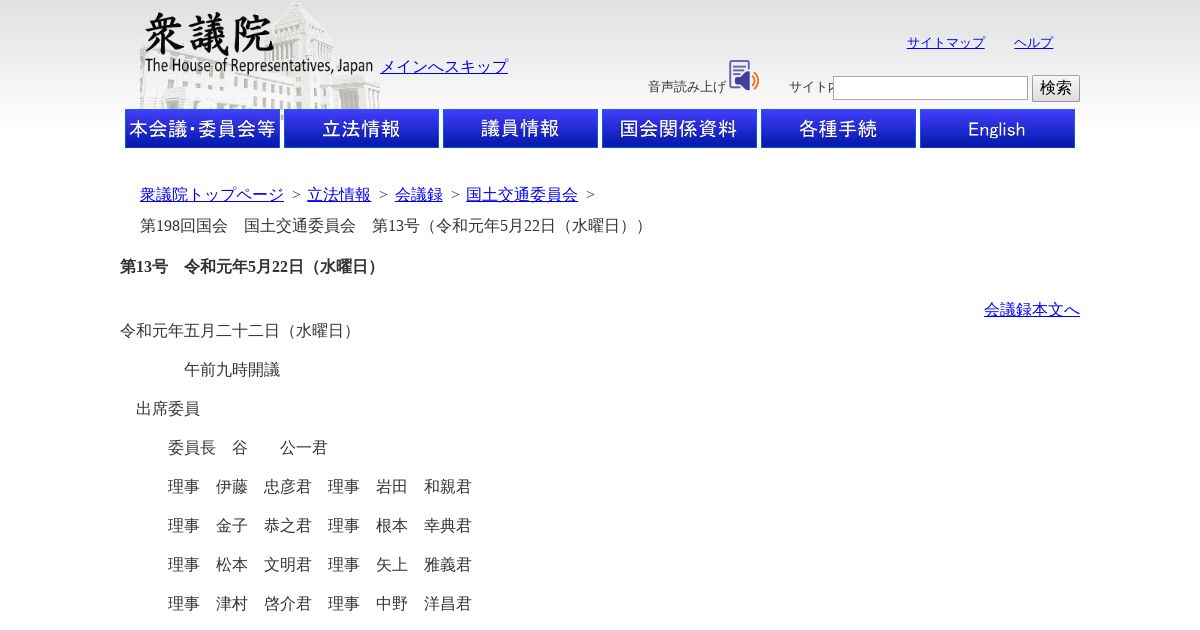Viewport: 1200px width, 630px height.
Task: Click the 出席委員 text
Action: (x=168, y=409)
